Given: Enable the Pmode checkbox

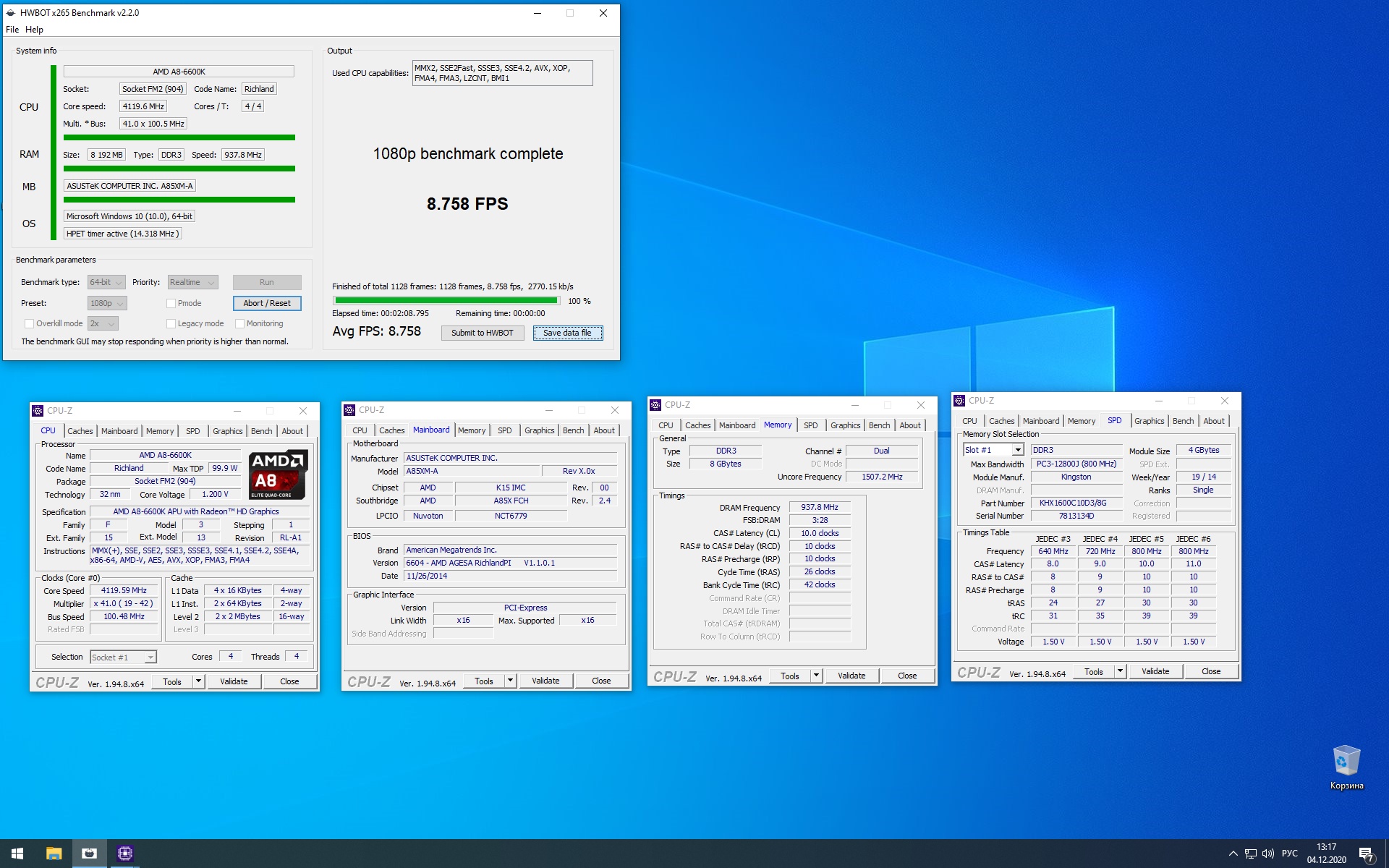Looking at the screenshot, I should click(171, 303).
